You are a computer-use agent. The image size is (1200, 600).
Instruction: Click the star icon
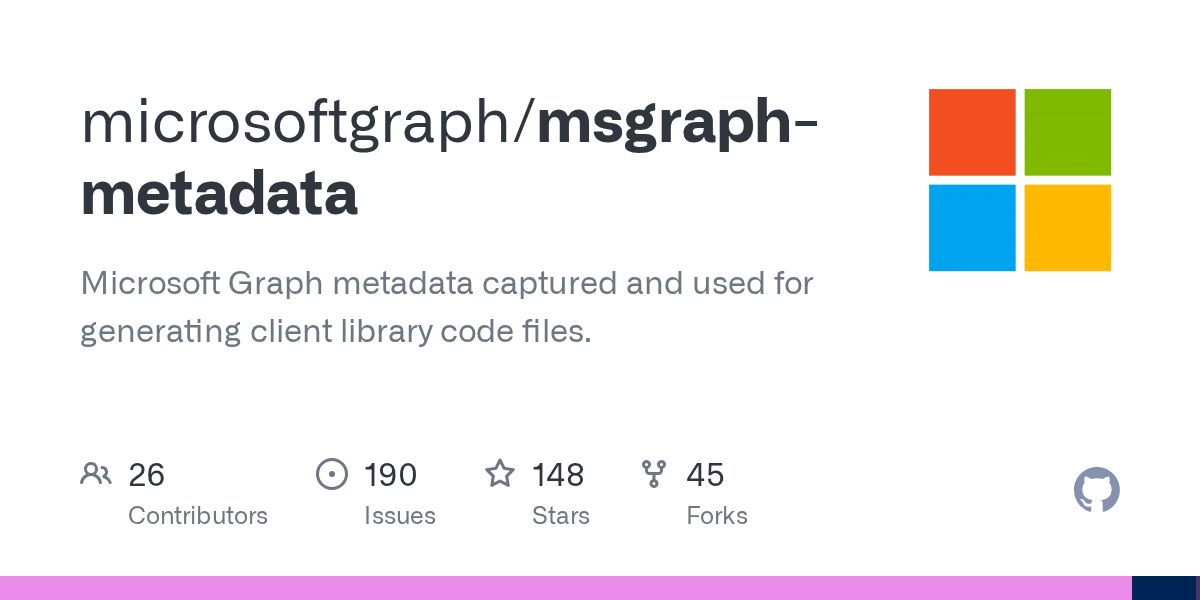coord(500,473)
